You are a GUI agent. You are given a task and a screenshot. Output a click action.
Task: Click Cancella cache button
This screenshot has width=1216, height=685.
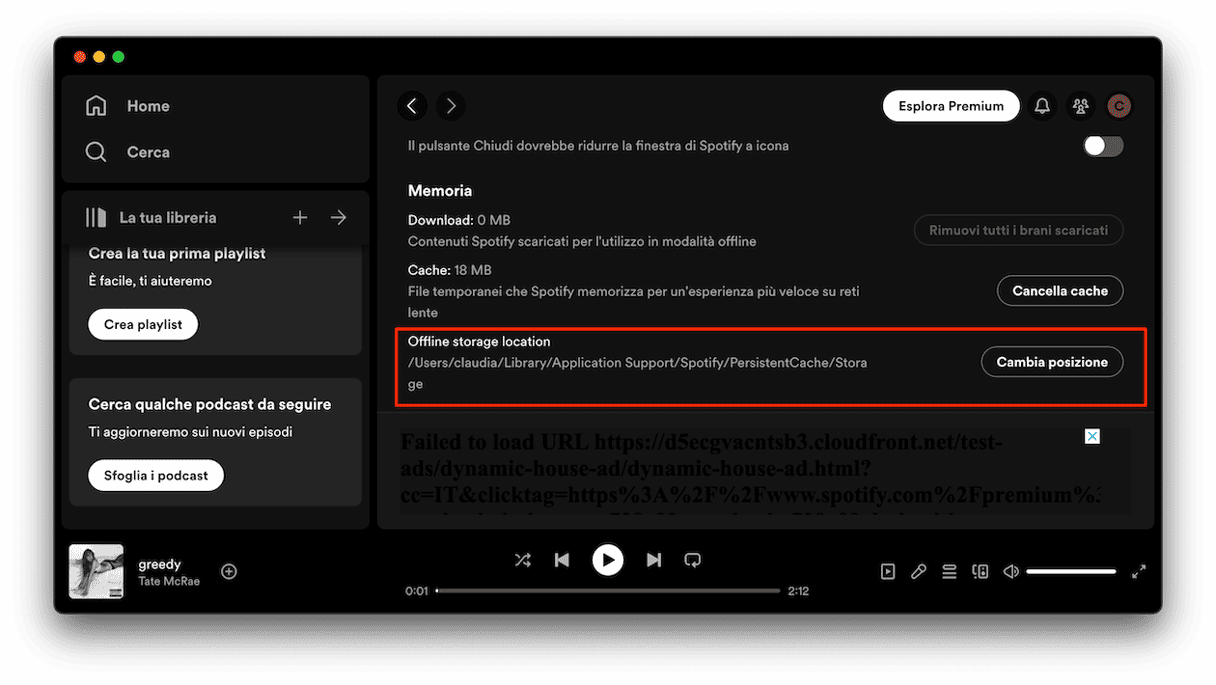point(1060,291)
